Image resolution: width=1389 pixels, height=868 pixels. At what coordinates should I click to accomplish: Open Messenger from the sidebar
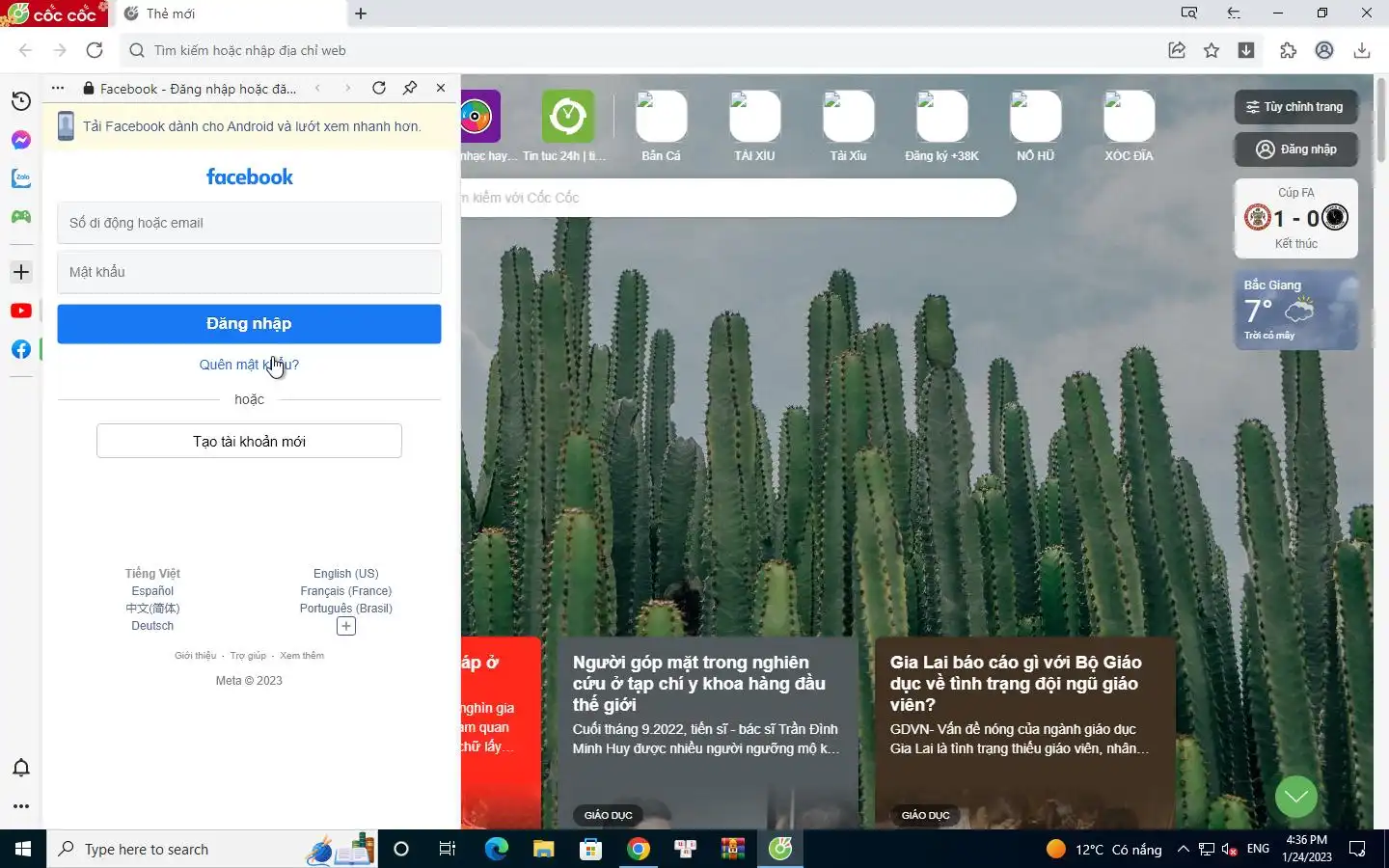pyautogui.click(x=20, y=140)
